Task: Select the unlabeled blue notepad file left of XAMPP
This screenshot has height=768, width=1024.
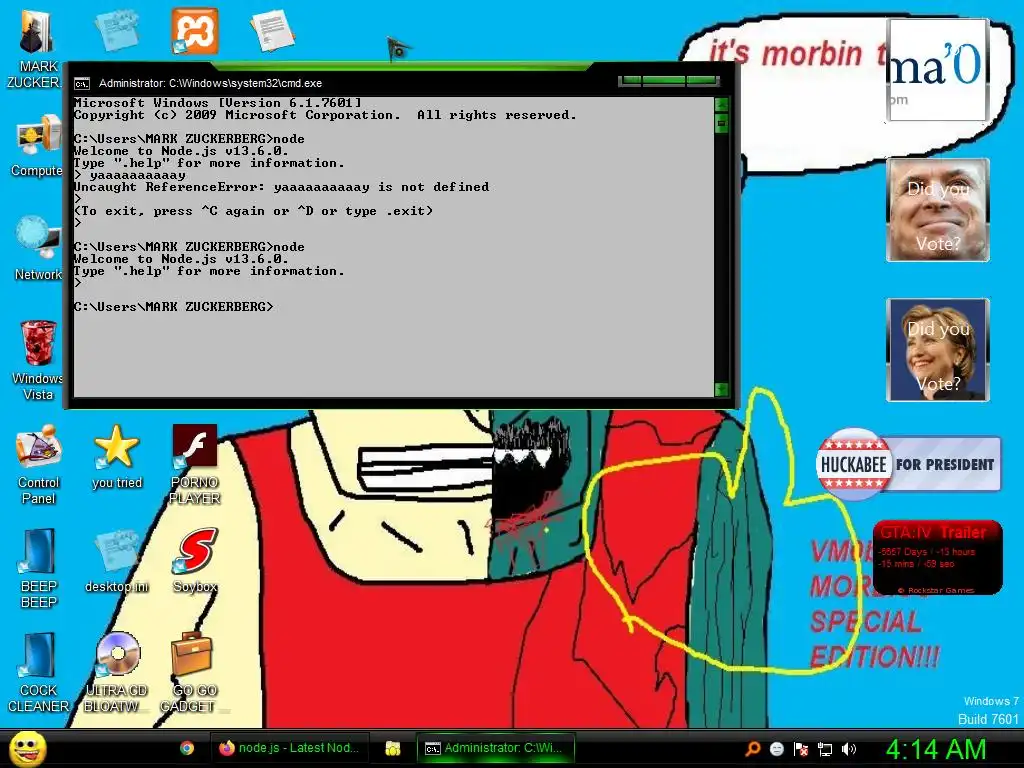Action: tap(116, 30)
